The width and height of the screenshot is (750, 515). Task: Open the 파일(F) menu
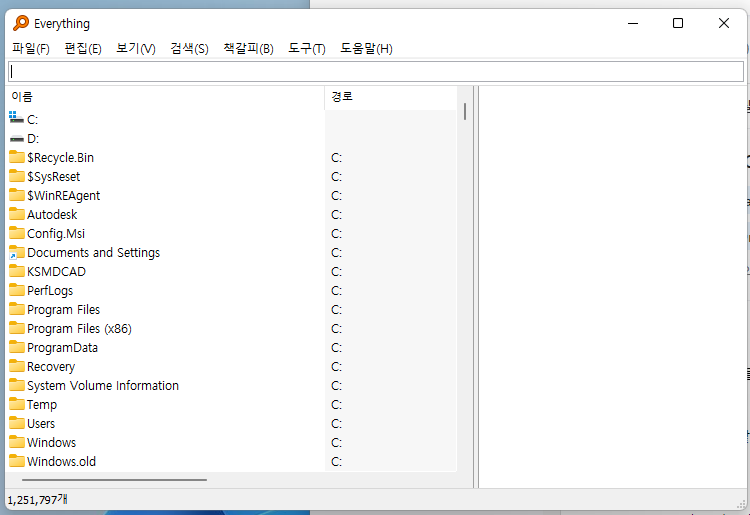(31, 48)
